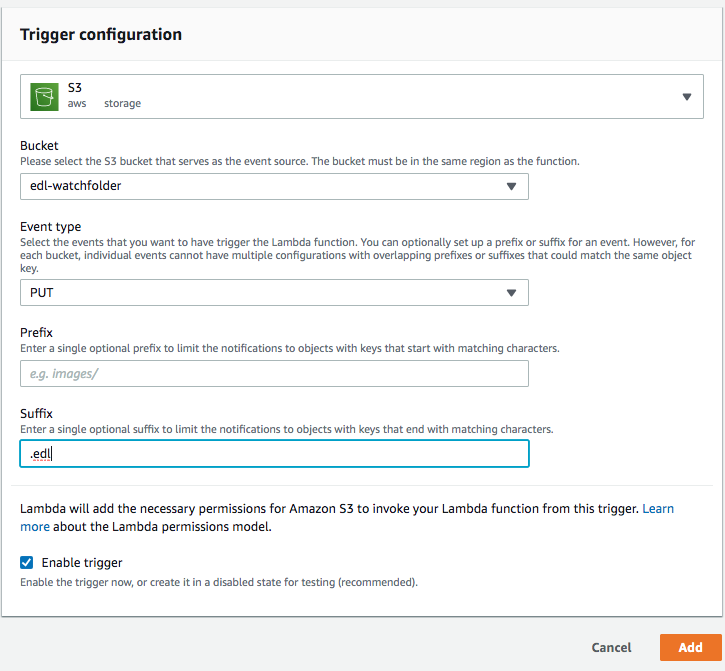Open the PUT event type dropdown
The image size is (725, 671).
(274, 292)
